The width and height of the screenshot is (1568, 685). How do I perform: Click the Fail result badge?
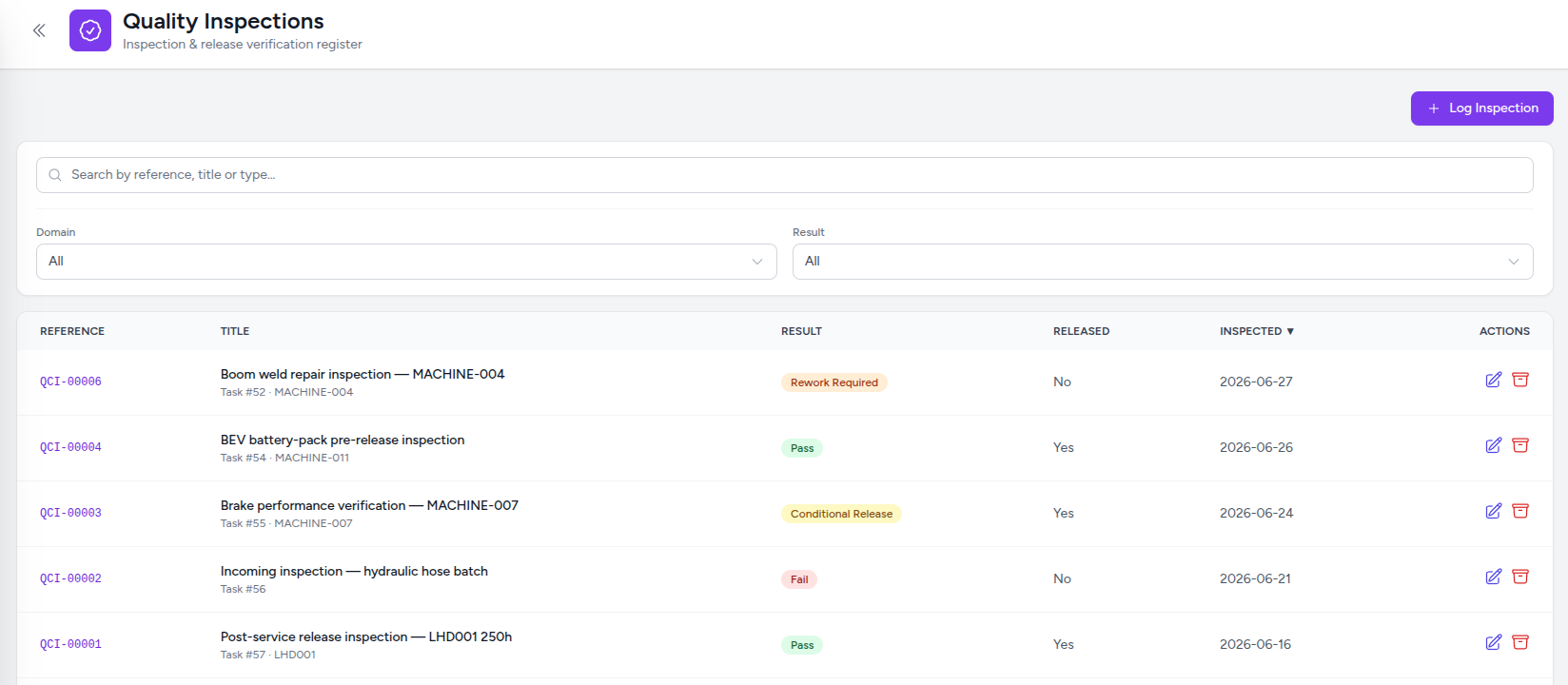[x=799, y=579]
